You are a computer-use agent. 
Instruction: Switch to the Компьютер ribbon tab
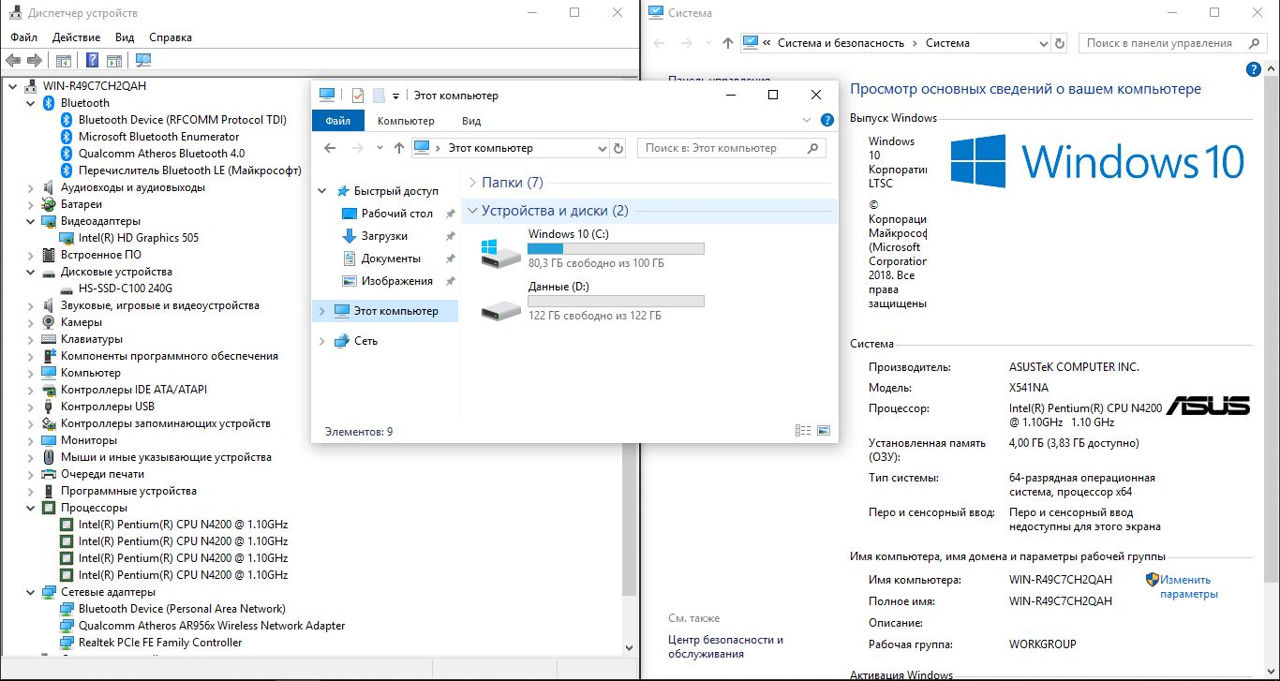click(405, 121)
